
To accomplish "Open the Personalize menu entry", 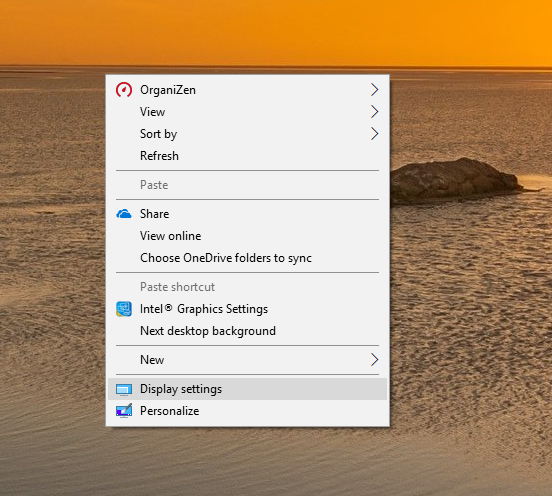I will pos(247,411).
